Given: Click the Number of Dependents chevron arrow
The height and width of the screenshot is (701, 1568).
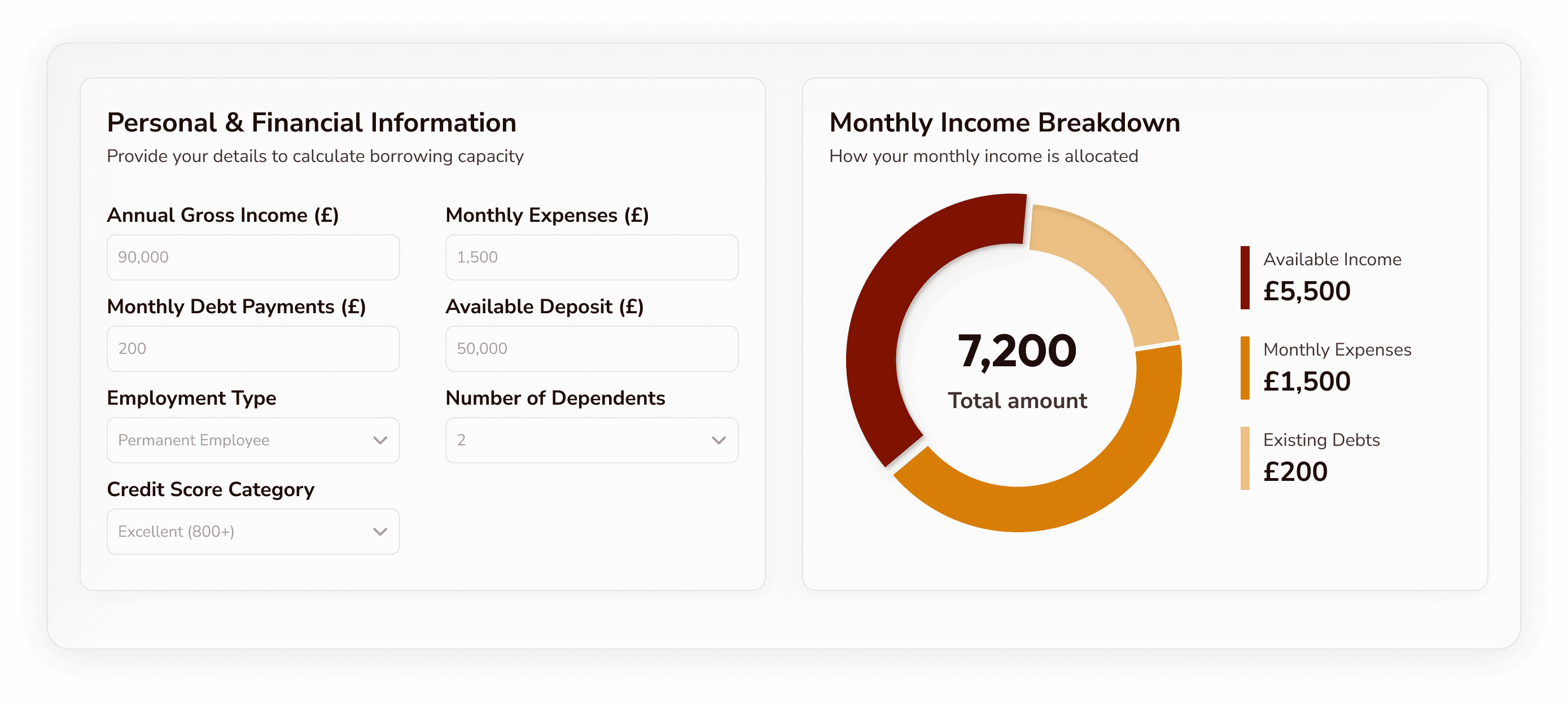Looking at the screenshot, I should [719, 440].
